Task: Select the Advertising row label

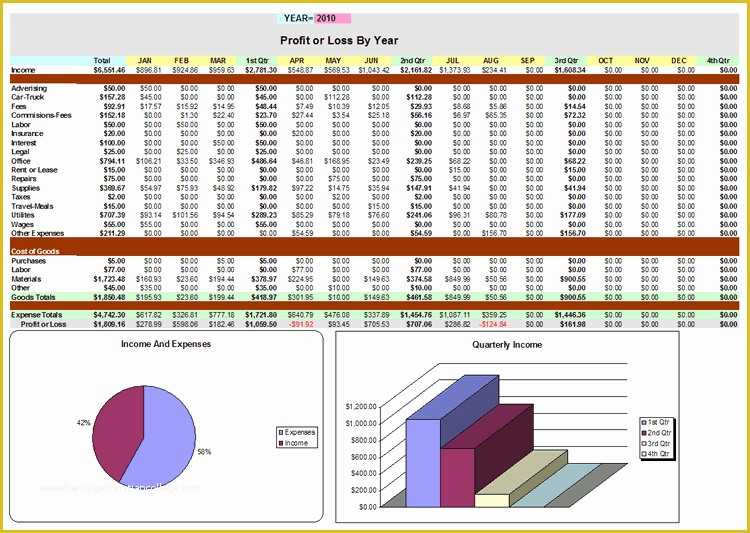Action: coord(29,89)
